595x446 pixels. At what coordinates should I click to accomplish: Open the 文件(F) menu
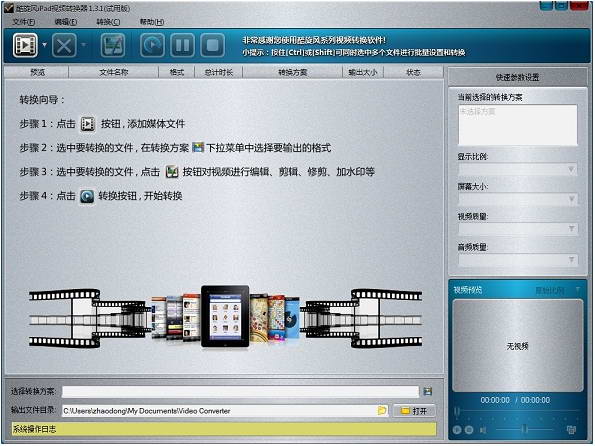pyautogui.click(x=24, y=22)
